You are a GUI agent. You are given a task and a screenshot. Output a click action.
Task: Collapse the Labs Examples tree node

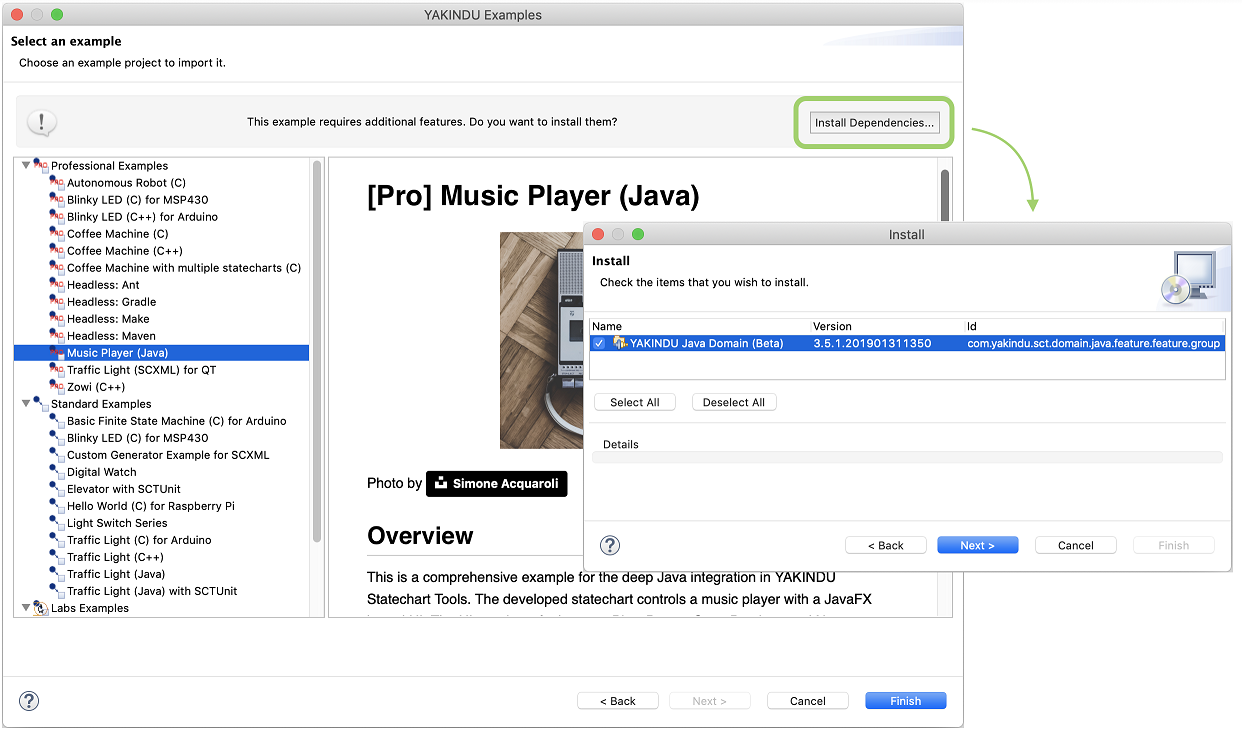click(26, 607)
